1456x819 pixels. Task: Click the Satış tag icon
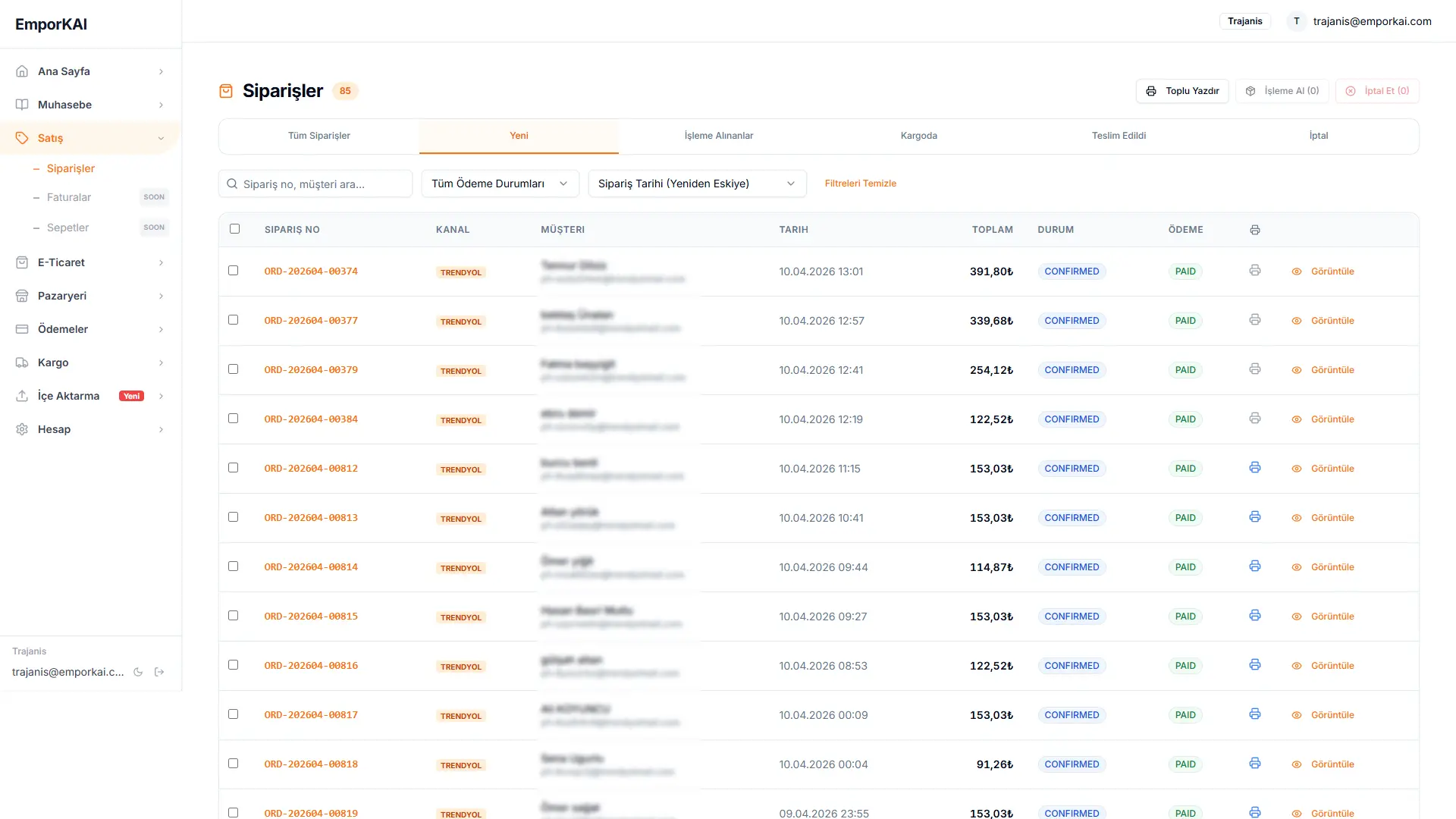pyautogui.click(x=22, y=138)
